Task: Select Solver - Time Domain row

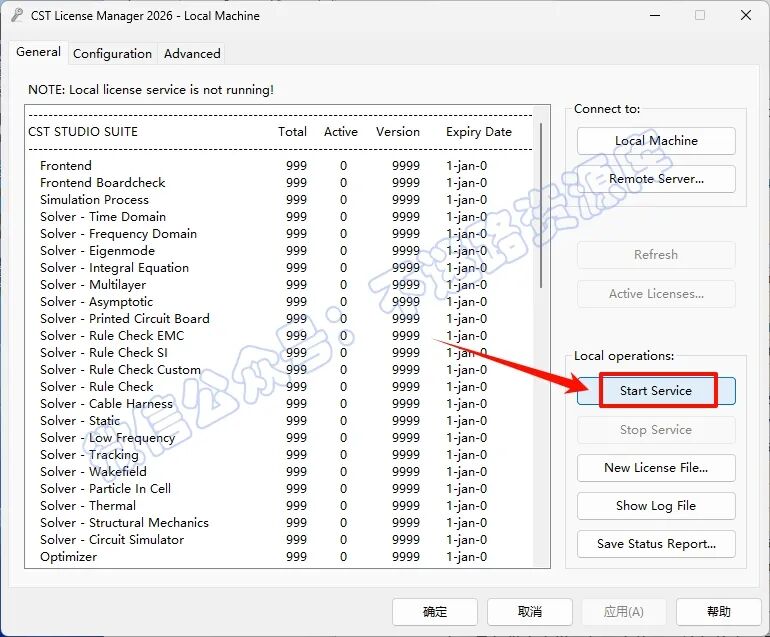Action: click(264, 217)
